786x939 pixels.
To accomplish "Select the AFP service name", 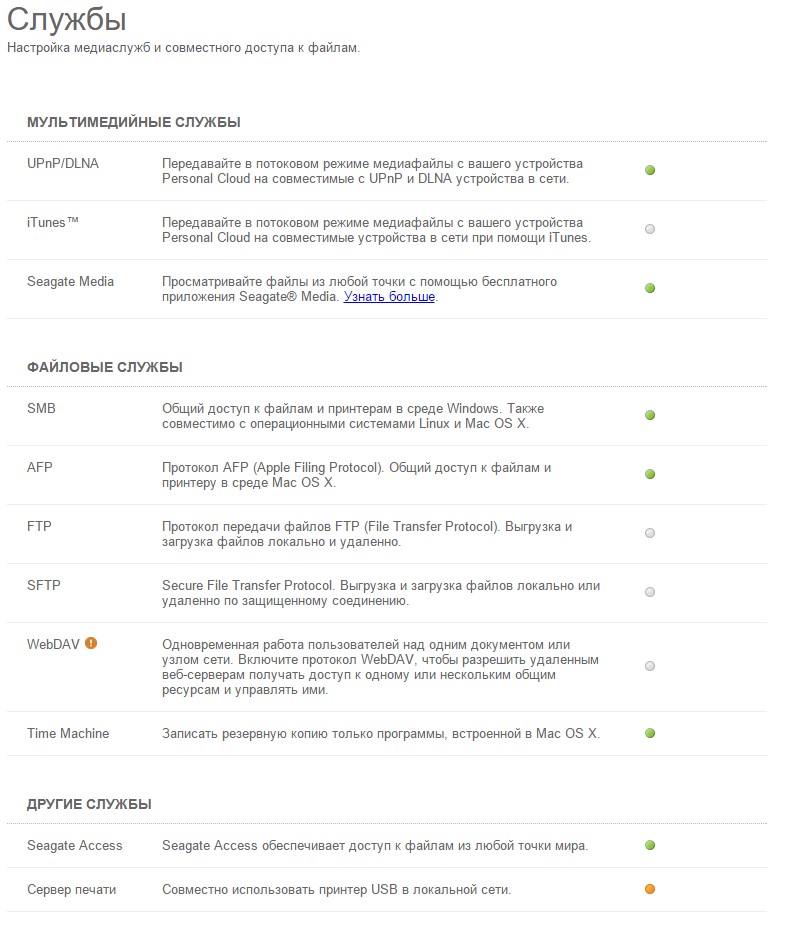I will coord(40,468).
